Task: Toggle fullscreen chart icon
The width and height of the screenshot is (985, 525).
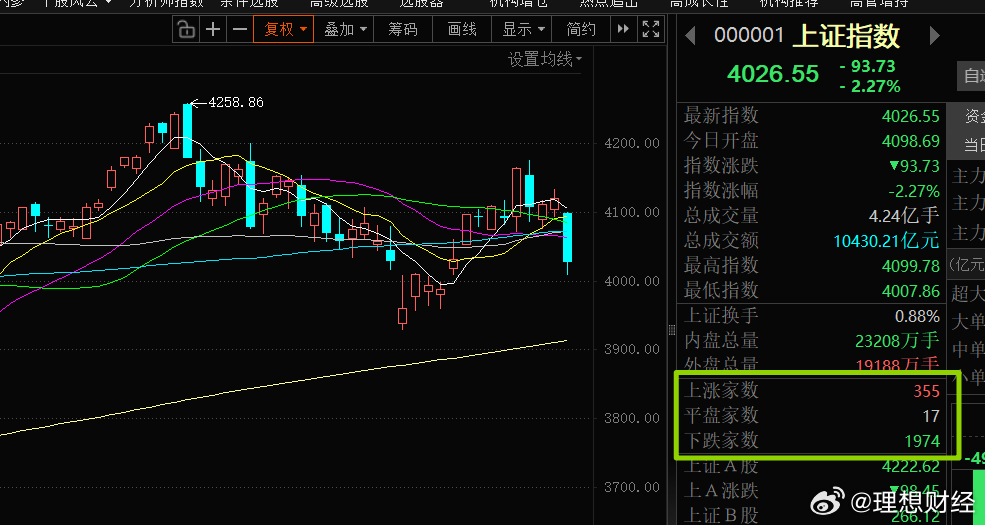Action: [651, 29]
